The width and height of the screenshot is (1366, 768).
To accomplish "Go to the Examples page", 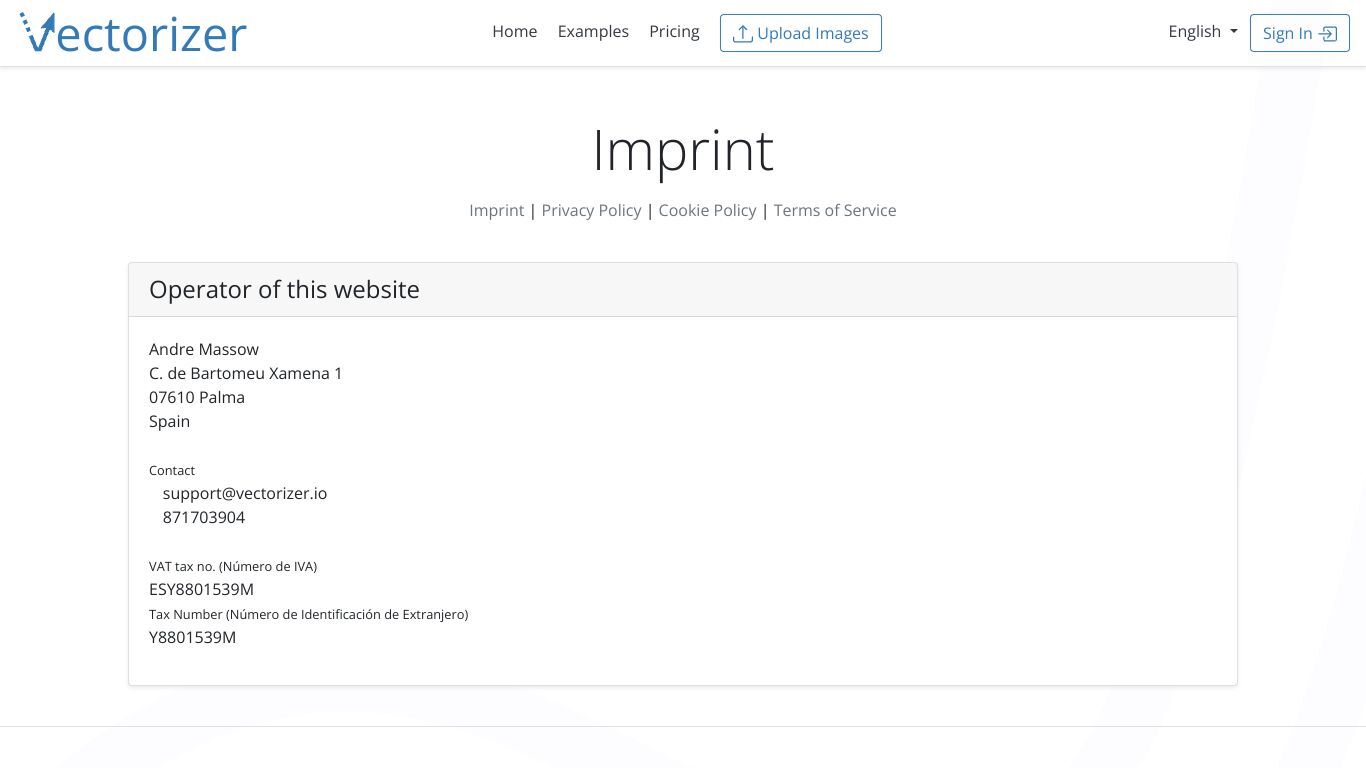I will (593, 32).
